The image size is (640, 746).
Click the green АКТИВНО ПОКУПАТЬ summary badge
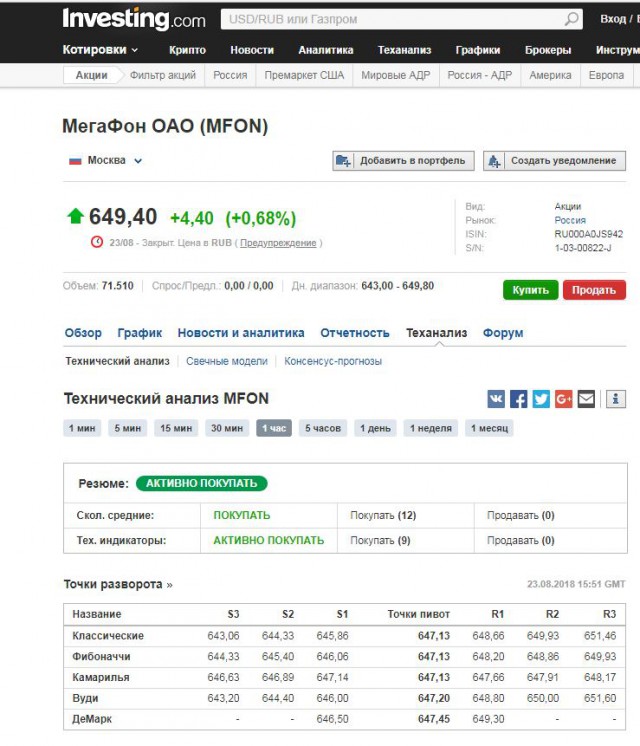point(202,483)
